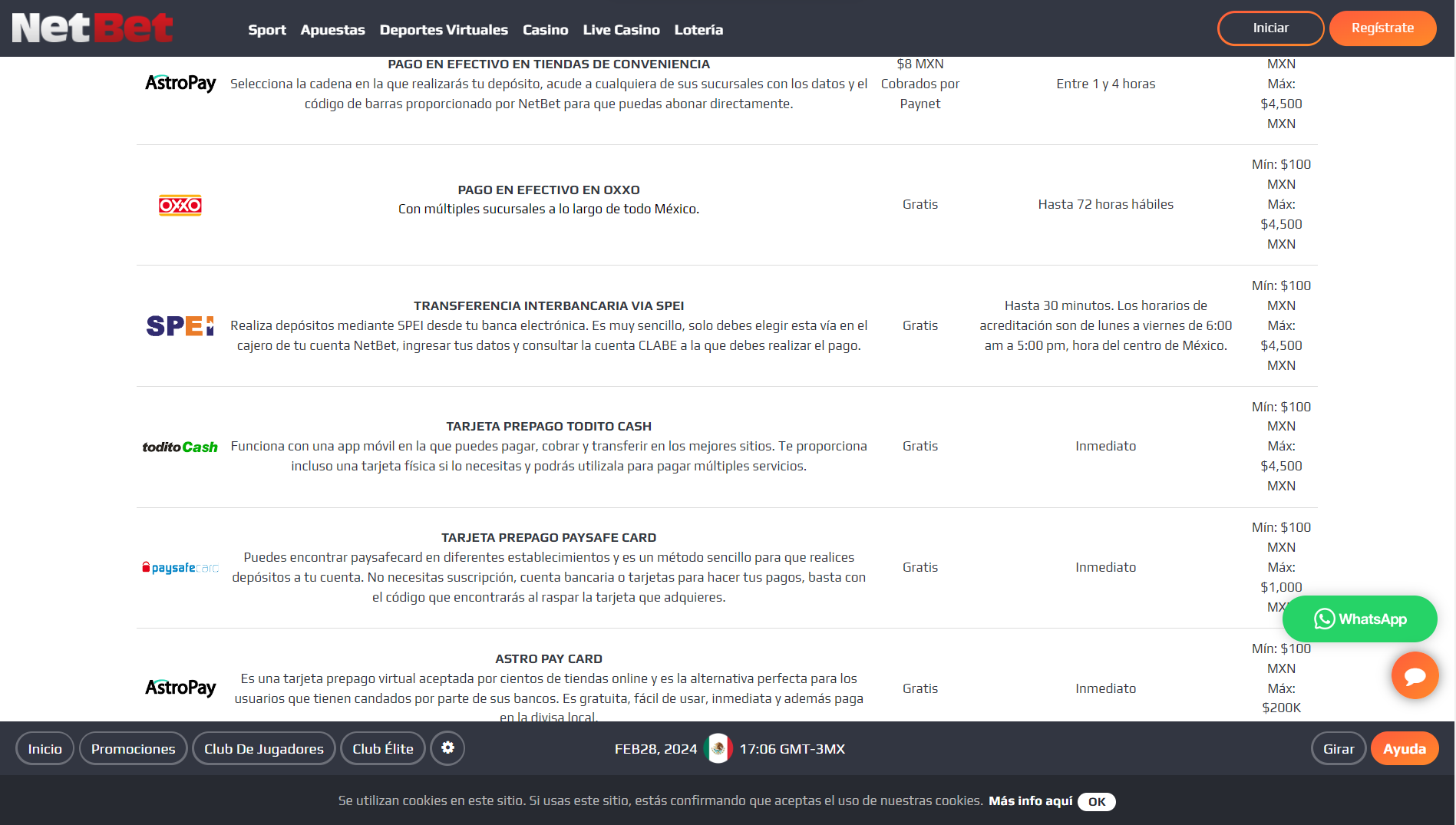Click the FEB28, 2024 date text

tap(655, 748)
